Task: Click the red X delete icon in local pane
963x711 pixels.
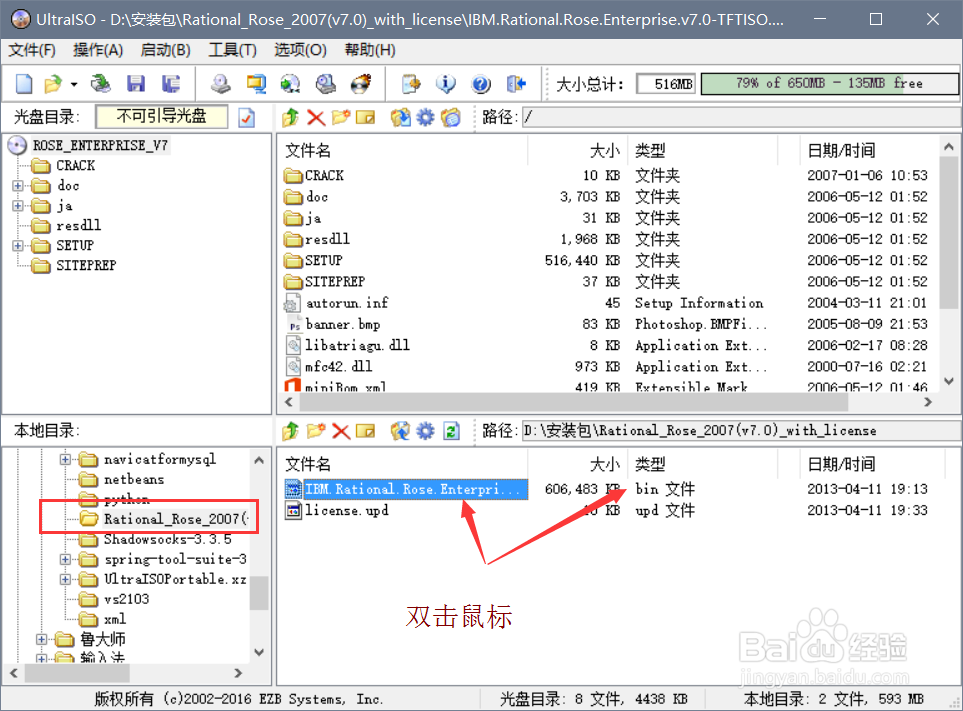Action: [x=341, y=431]
